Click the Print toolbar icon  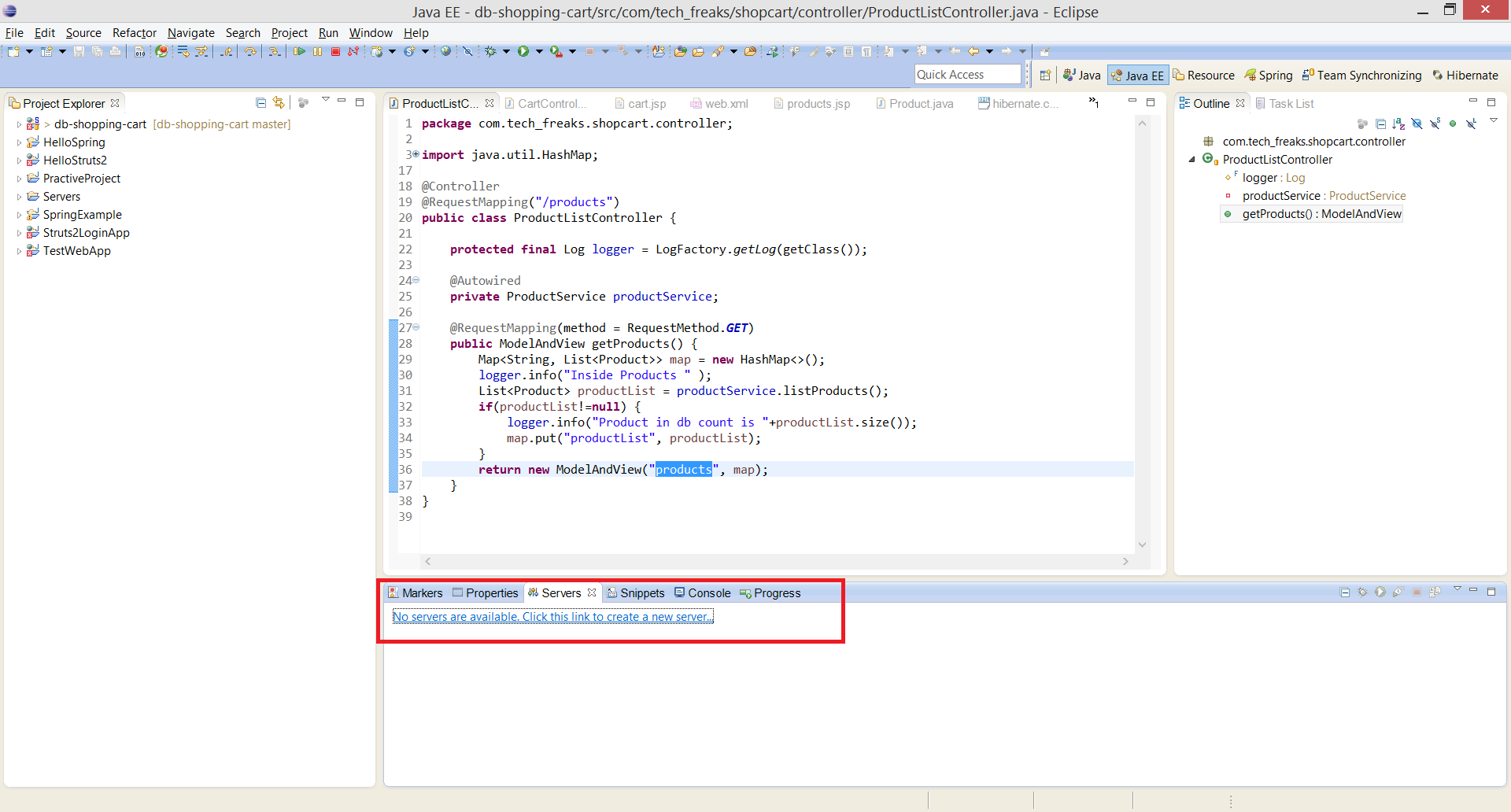click(116, 52)
